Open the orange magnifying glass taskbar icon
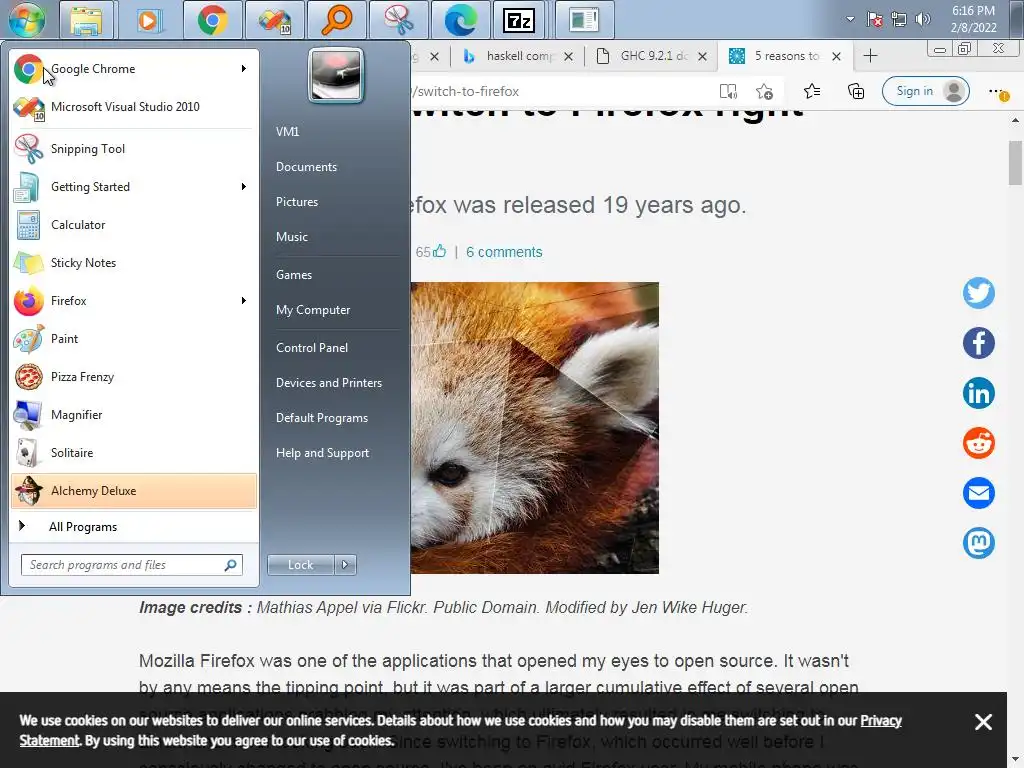 pos(336,20)
